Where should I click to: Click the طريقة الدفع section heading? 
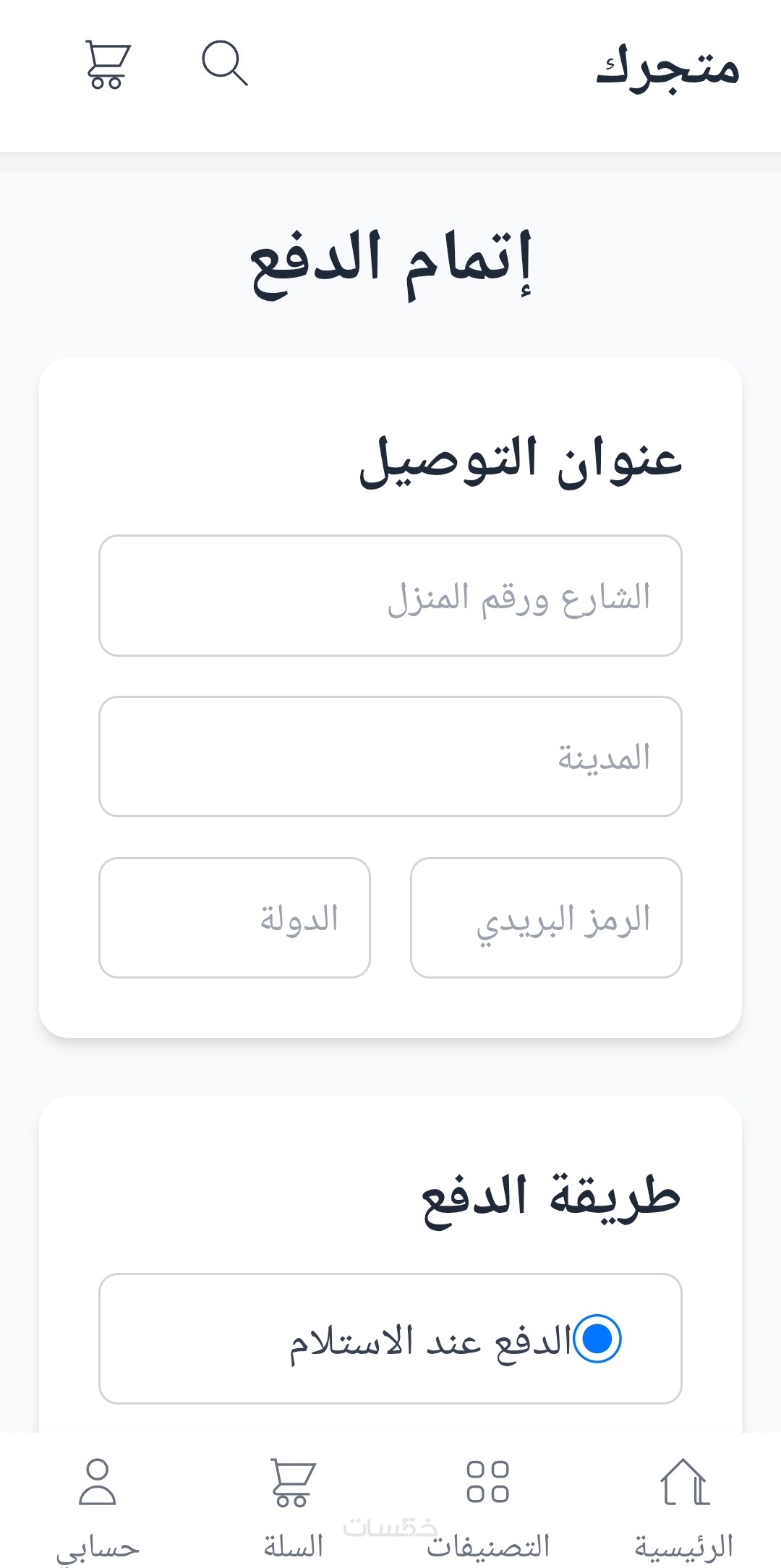click(x=551, y=1198)
